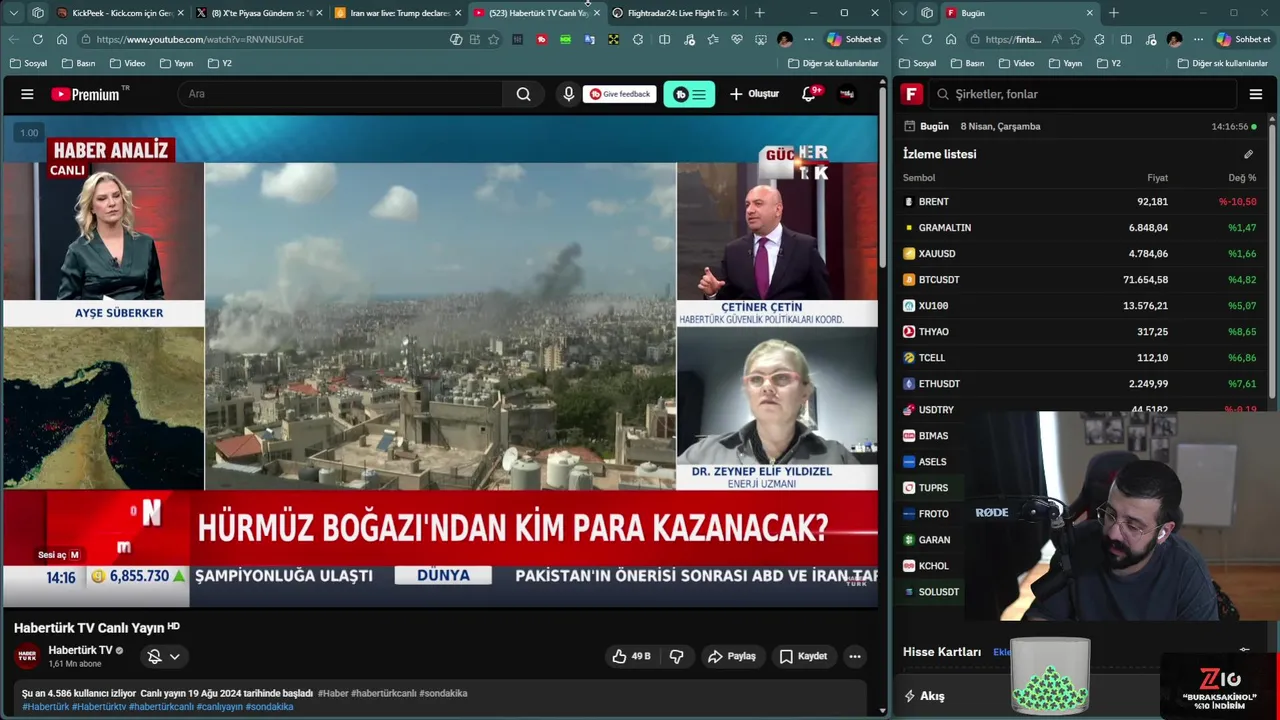Click the Kaydet save button
Screen dimensions: 1280x720
pos(803,656)
